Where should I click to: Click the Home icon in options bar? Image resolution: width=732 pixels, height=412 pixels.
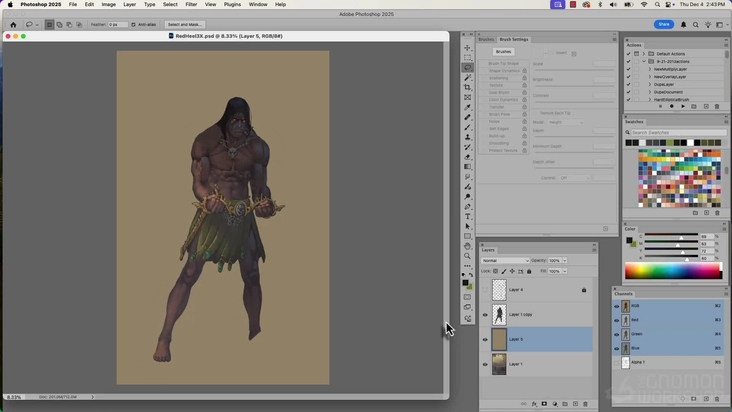pyautogui.click(x=13, y=24)
